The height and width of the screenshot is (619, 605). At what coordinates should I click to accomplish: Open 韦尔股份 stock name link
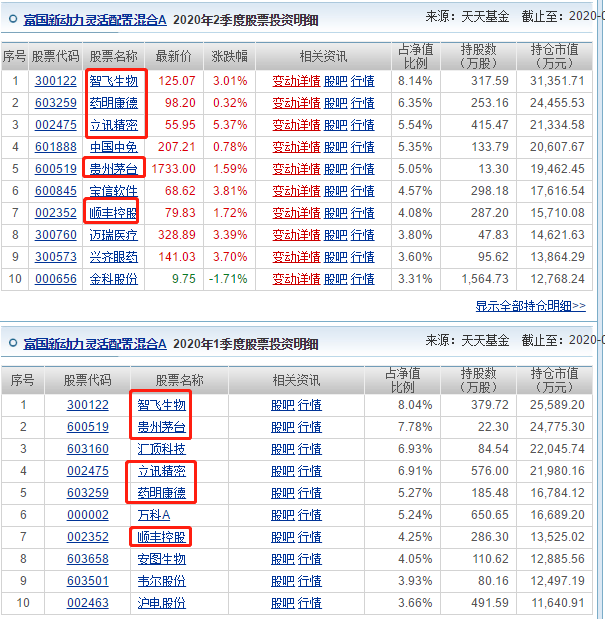[x=161, y=581]
